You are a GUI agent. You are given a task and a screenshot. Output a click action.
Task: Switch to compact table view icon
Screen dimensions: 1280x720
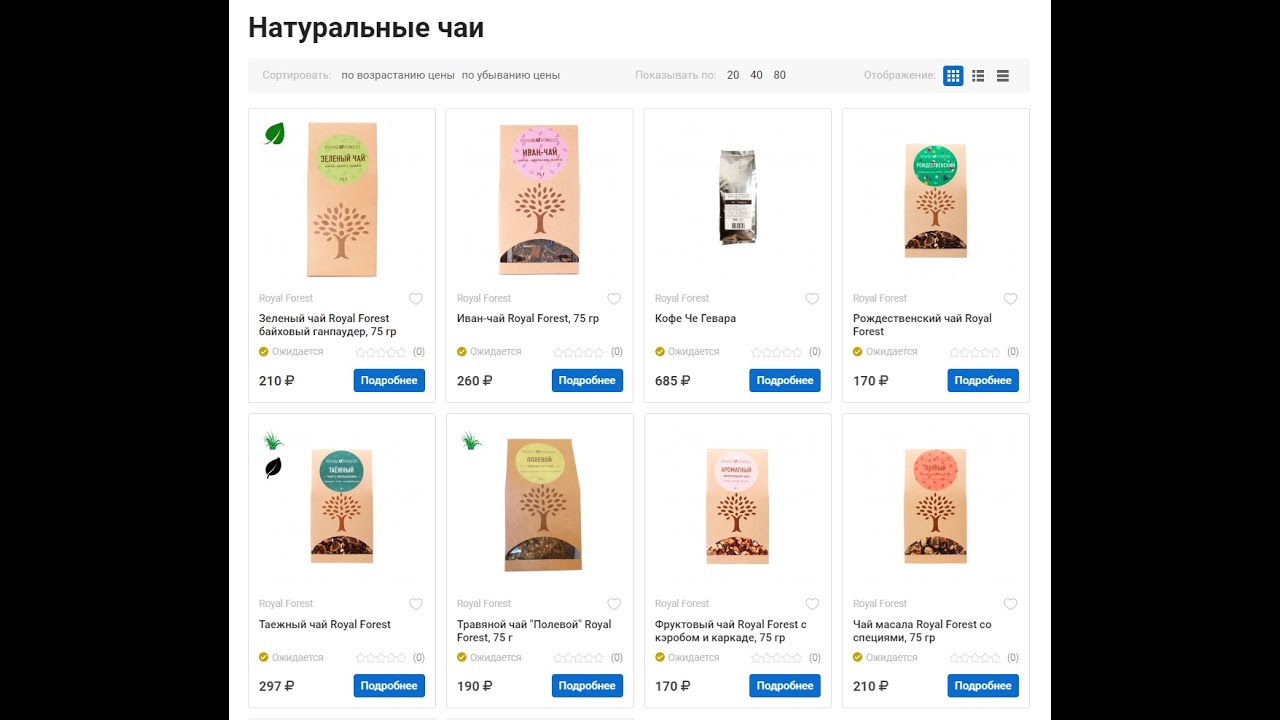click(x=1003, y=75)
